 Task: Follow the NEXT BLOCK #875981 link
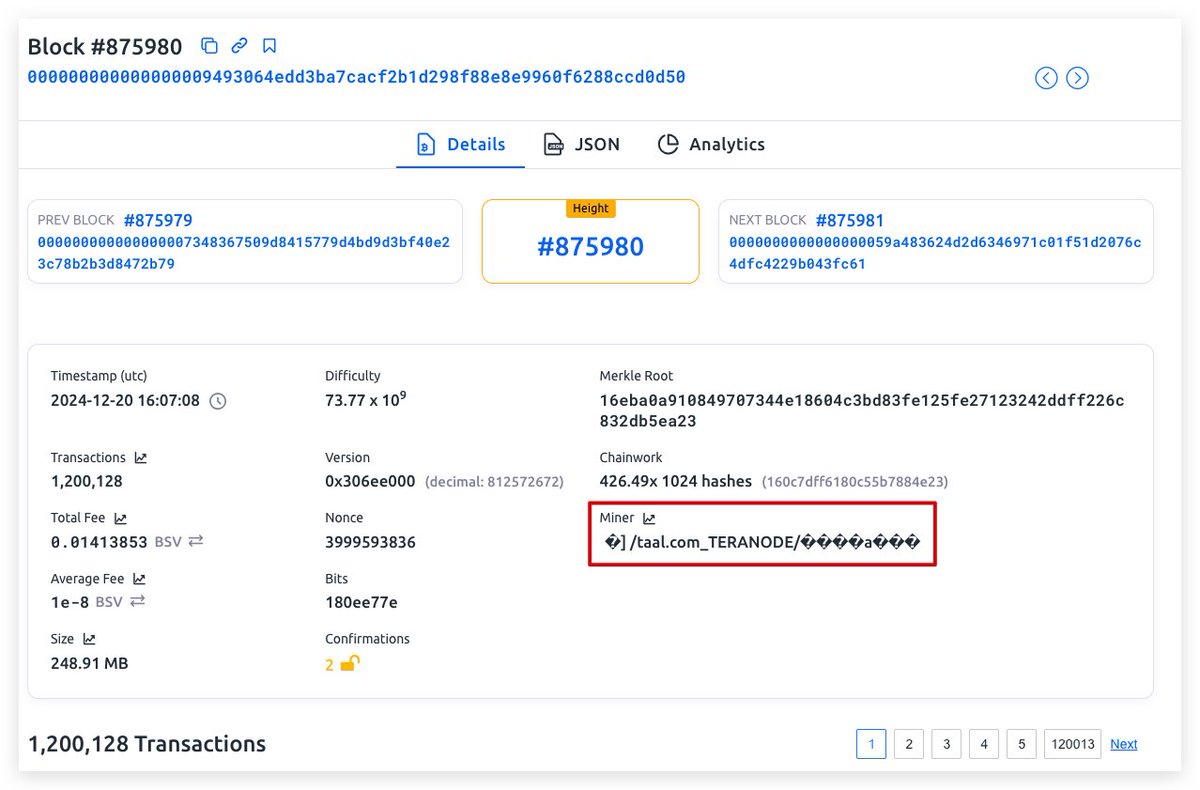click(x=850, y=219)
